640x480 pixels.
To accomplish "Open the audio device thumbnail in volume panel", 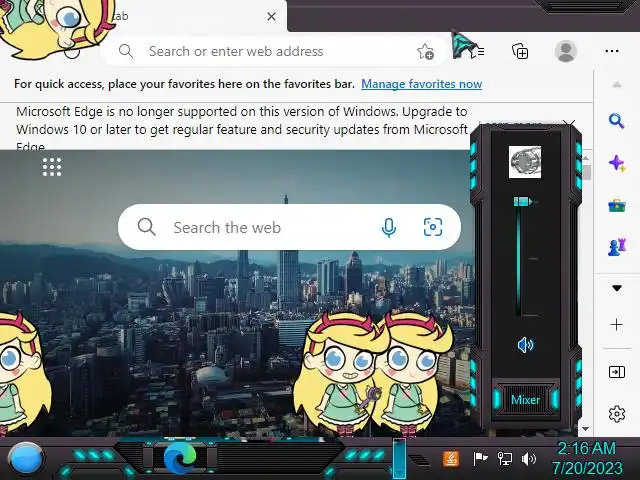I will (x=525, y=162).
